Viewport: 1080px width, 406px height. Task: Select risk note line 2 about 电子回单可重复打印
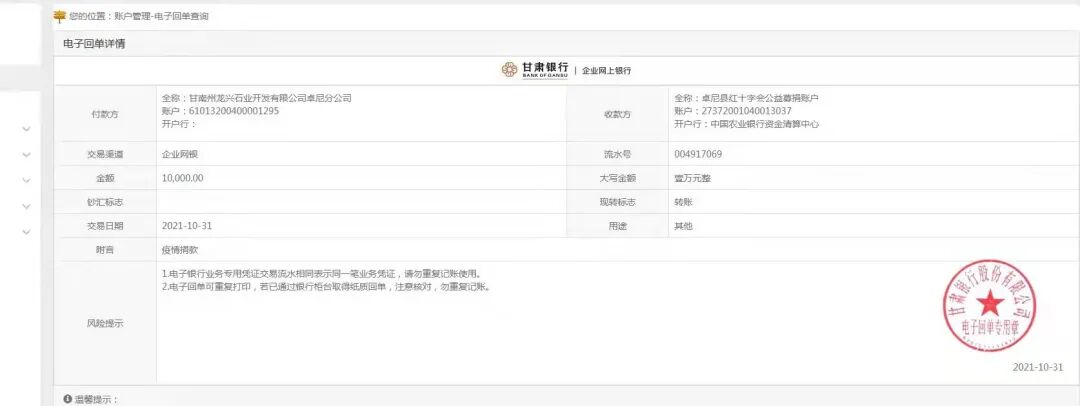tap(326, 287)
